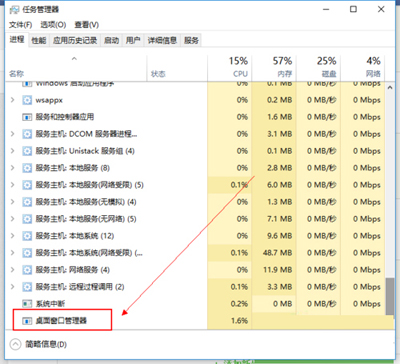Viewport: 400px width, 364px height.
Task: Sort by the 4% 网络 column header
Action: click(363, 68)
